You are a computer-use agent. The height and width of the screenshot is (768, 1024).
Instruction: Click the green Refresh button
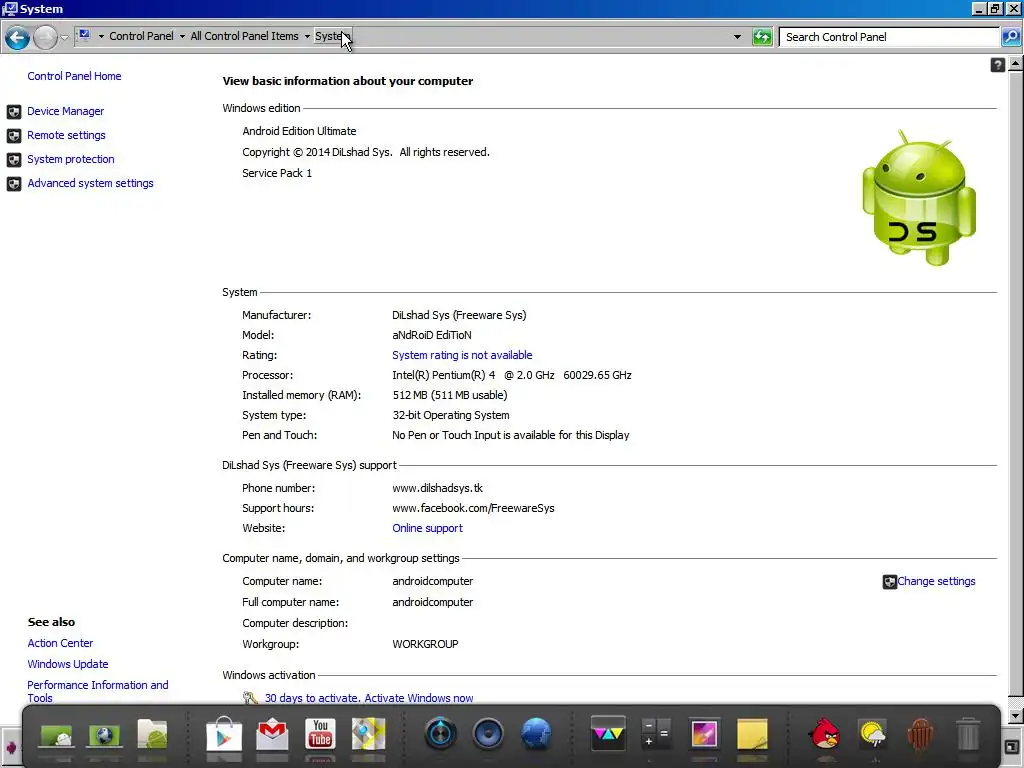pyautogui.click(x=762, y=37)
